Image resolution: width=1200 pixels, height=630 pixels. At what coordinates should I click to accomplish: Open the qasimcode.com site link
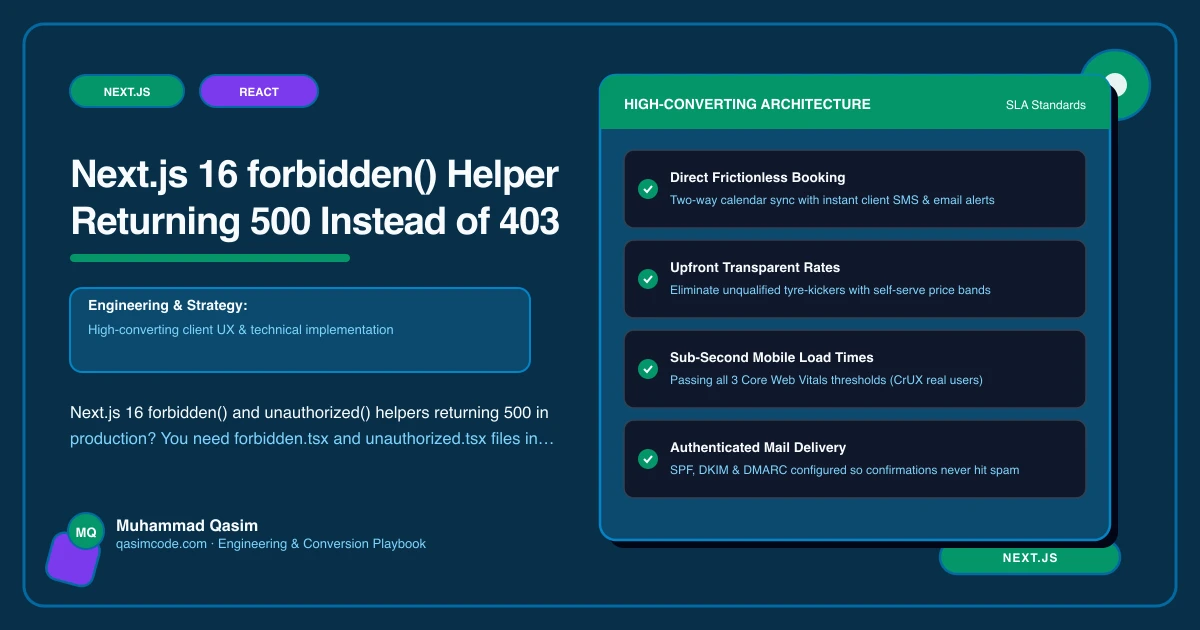point(161,544)
